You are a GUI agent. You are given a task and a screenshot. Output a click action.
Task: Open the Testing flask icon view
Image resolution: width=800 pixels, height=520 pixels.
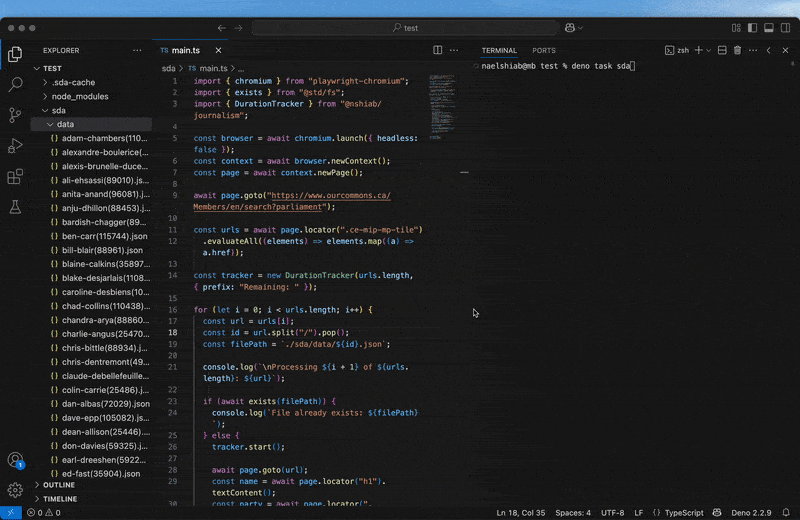pos(15,207)
